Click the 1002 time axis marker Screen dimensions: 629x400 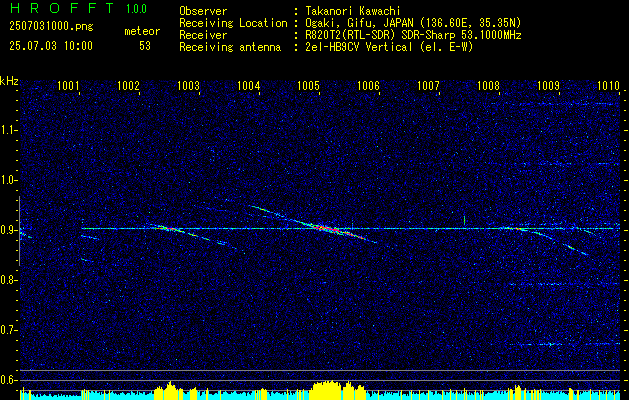pos(128,86)
